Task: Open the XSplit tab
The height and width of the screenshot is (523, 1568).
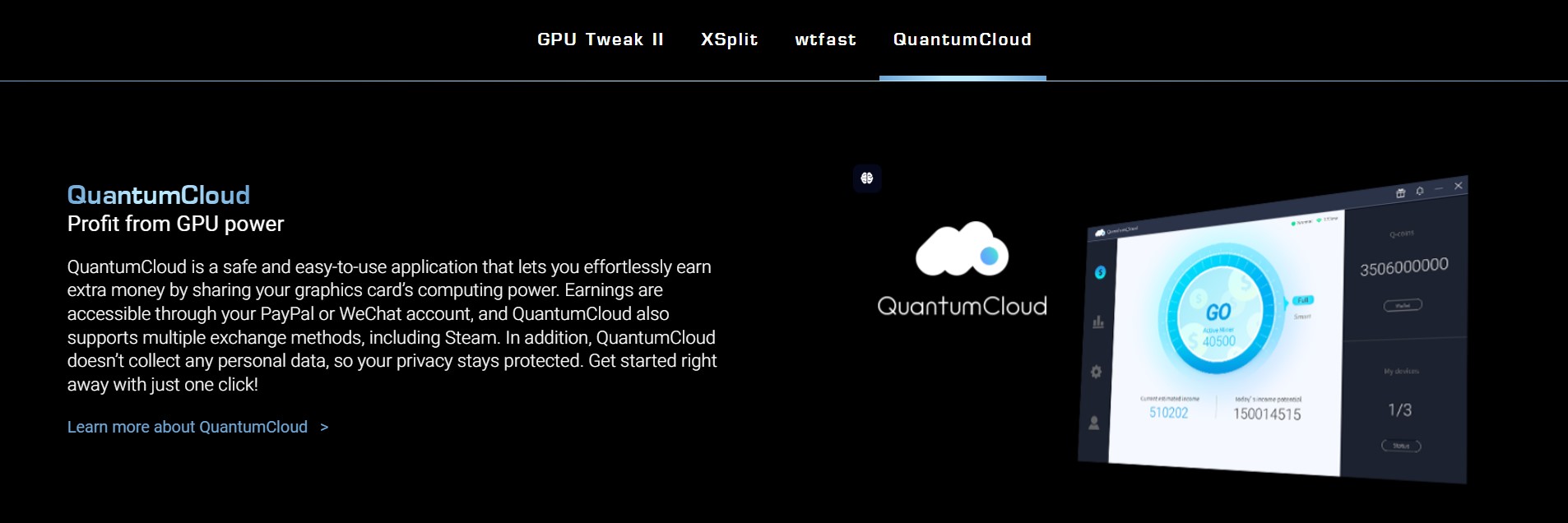Action: 729,39
